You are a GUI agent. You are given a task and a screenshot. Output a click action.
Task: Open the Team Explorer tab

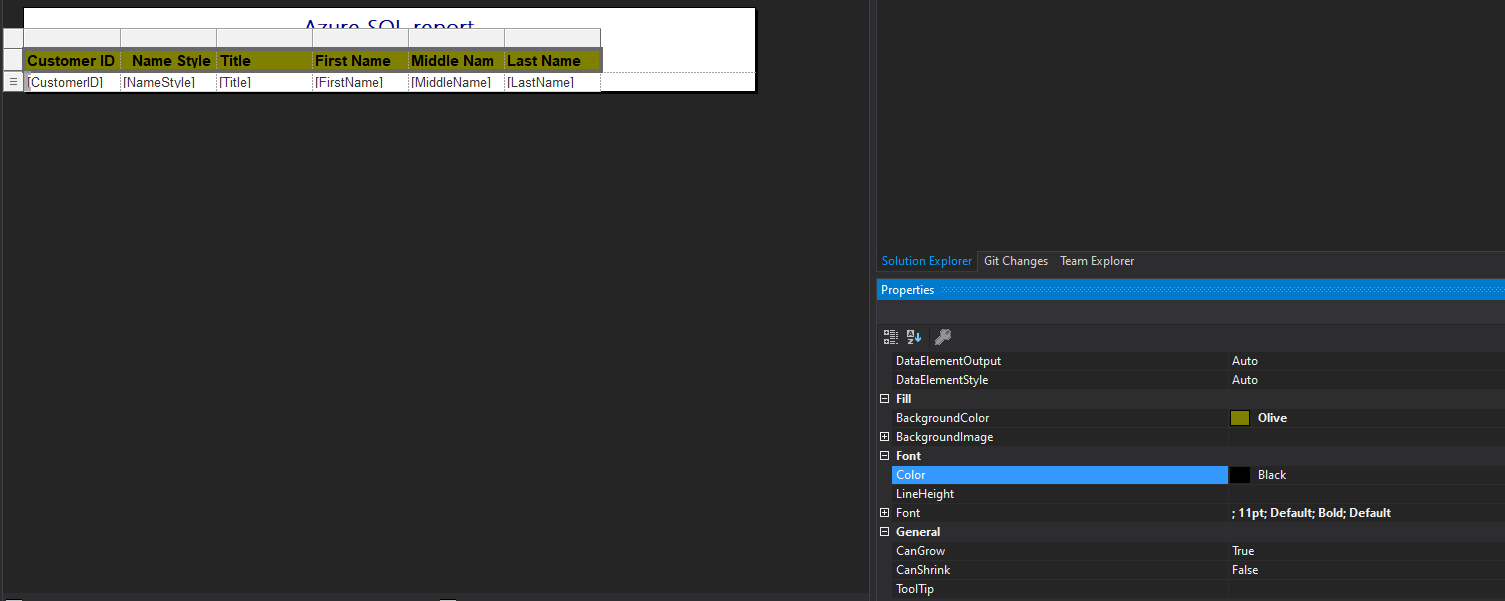(x=1097, y=261)
